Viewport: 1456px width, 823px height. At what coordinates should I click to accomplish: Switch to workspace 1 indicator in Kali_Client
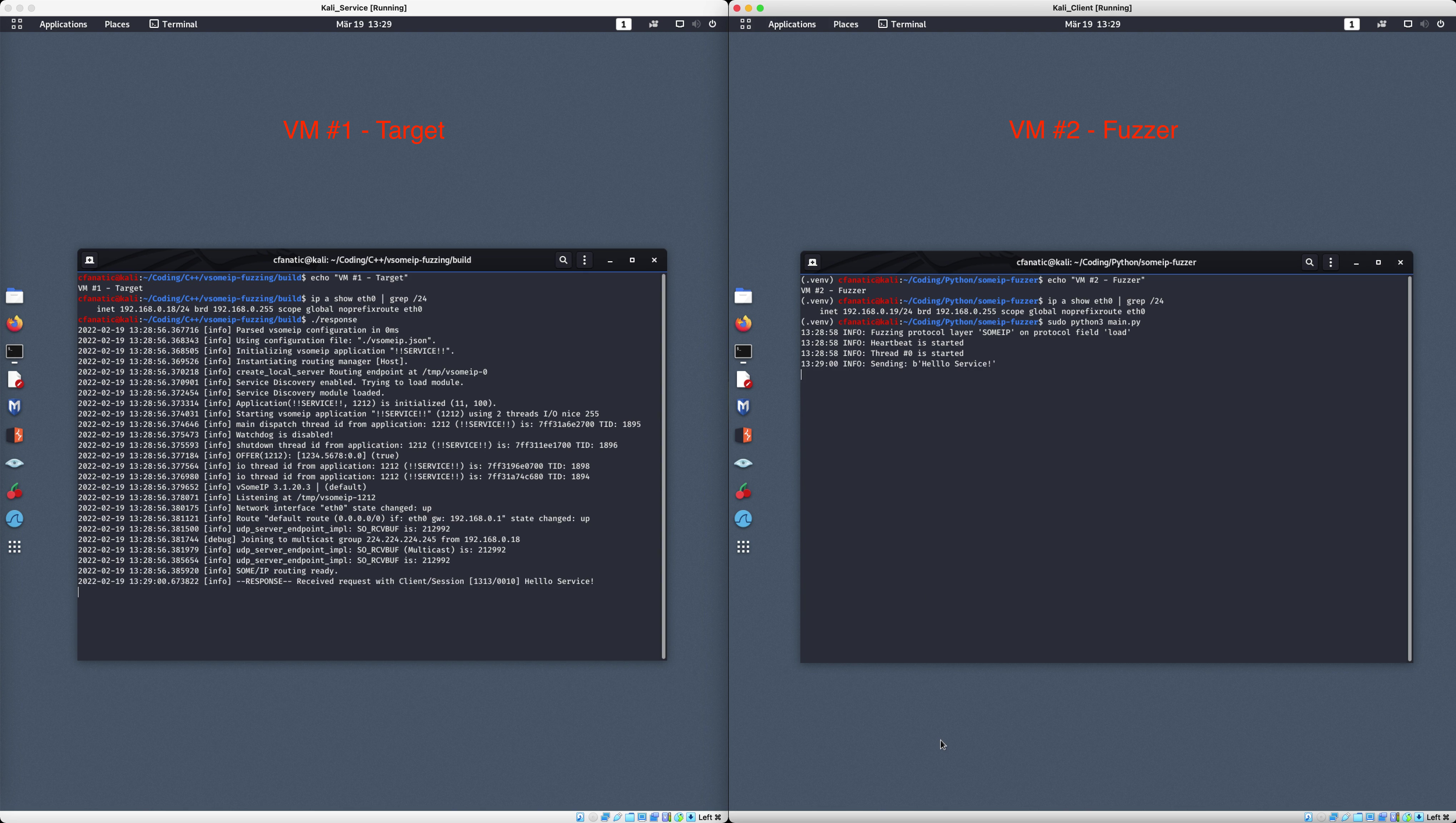pos(1351,24)
